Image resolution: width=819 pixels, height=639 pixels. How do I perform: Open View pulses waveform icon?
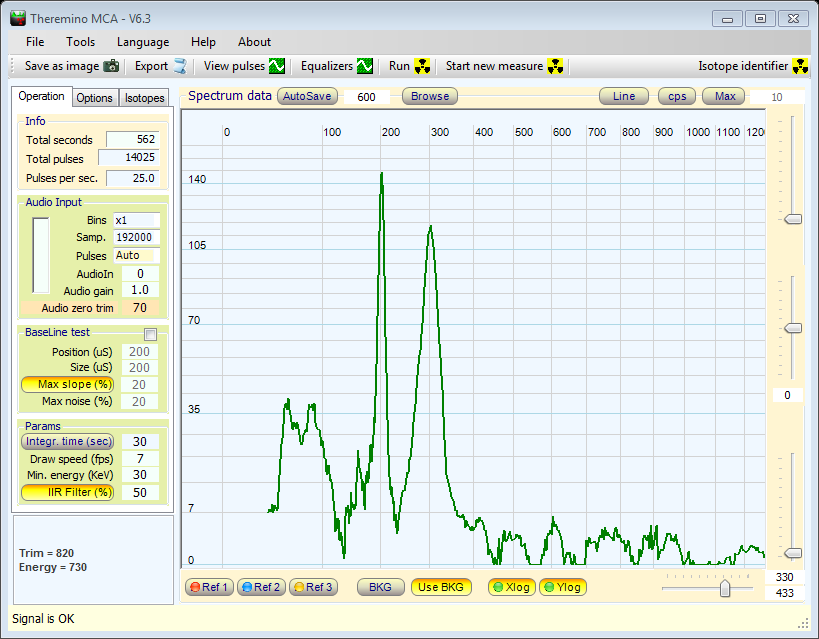click(x=277, y=66)
